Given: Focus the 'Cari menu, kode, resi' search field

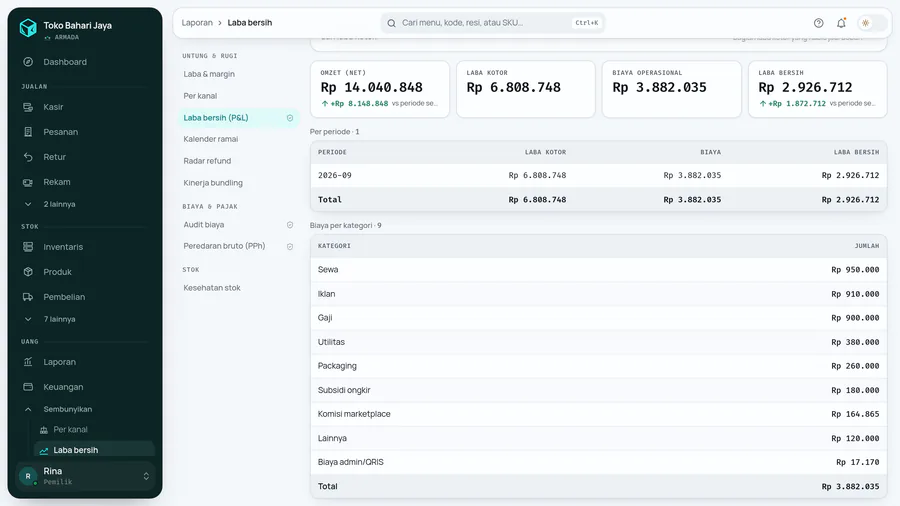Looking at the screenshot, I should tap(492, 23).
